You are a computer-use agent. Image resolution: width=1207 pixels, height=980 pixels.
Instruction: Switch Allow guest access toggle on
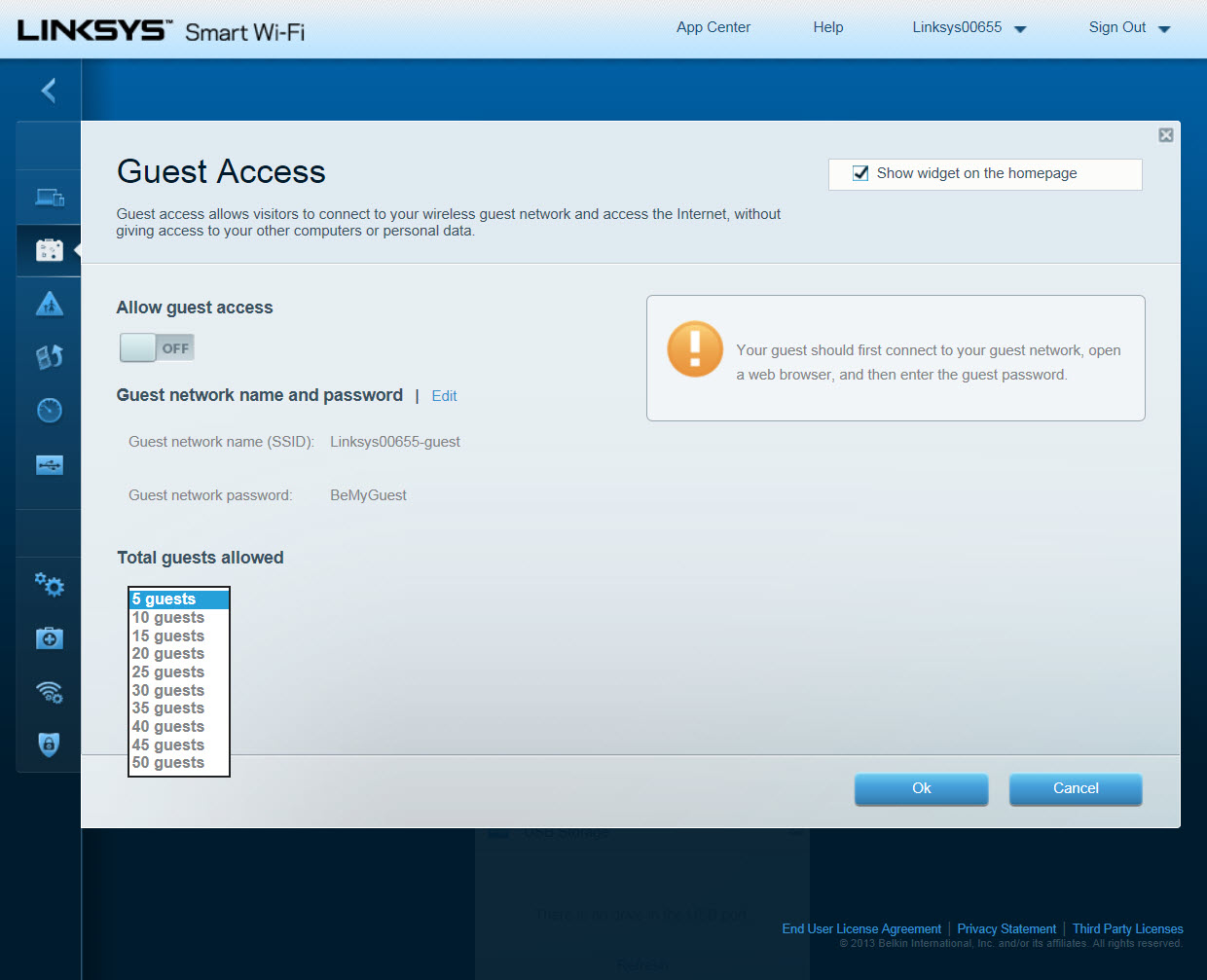[x=158, y=347]
